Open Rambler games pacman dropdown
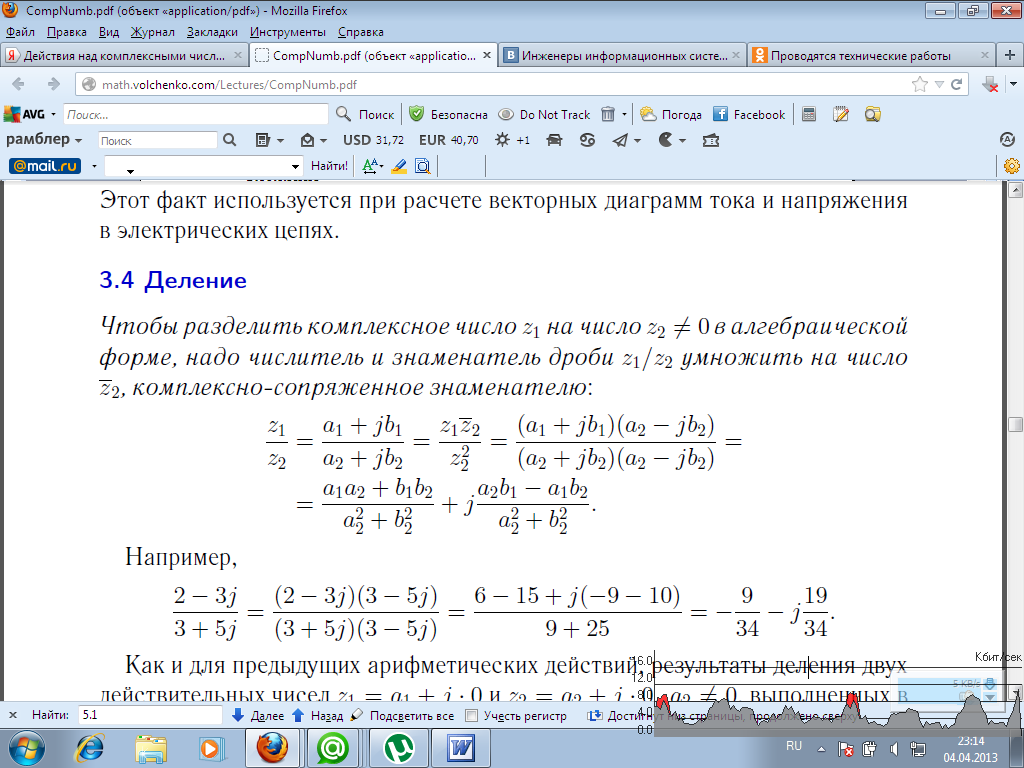This screenshot has height=768, width=1024. (x=671, y=140)
